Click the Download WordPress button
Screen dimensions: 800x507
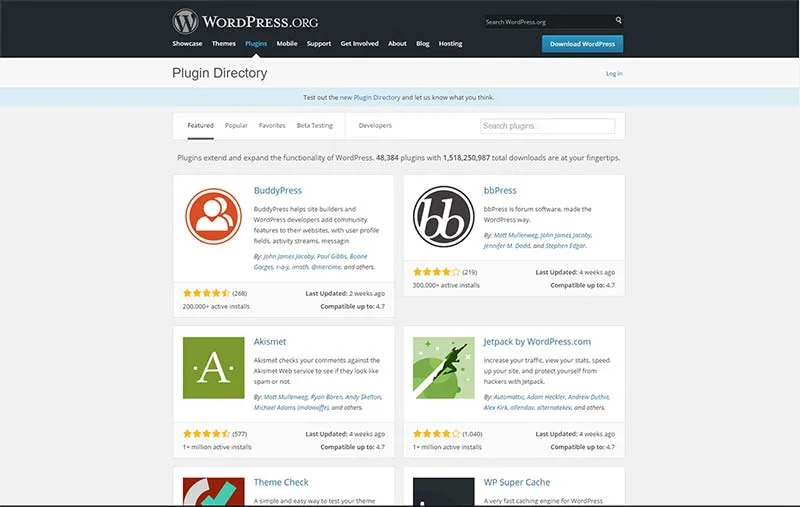(x=582, y=44)
